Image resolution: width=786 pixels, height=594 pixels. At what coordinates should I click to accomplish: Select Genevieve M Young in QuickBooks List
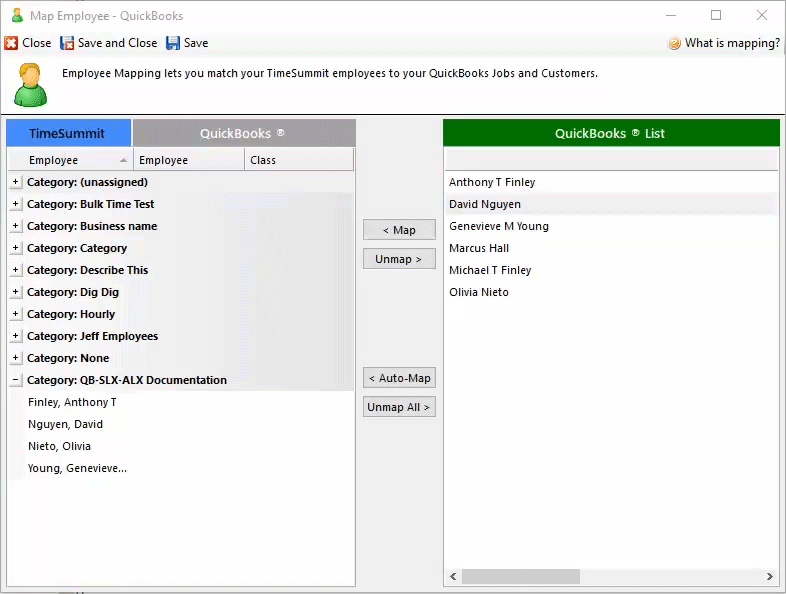[499, 226]
